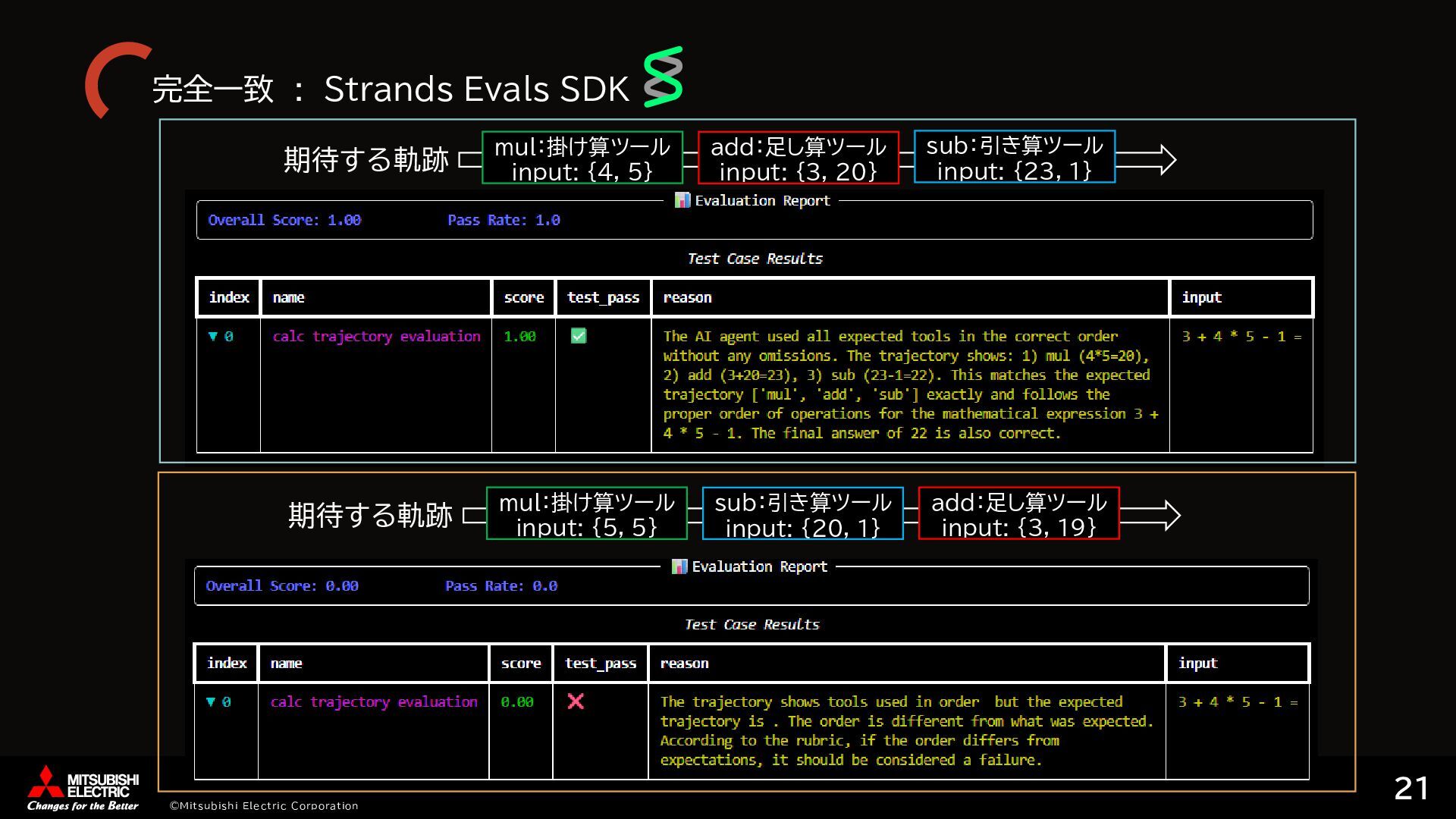Click the green mul input {4, 5} box

click(x=582, y=158)
